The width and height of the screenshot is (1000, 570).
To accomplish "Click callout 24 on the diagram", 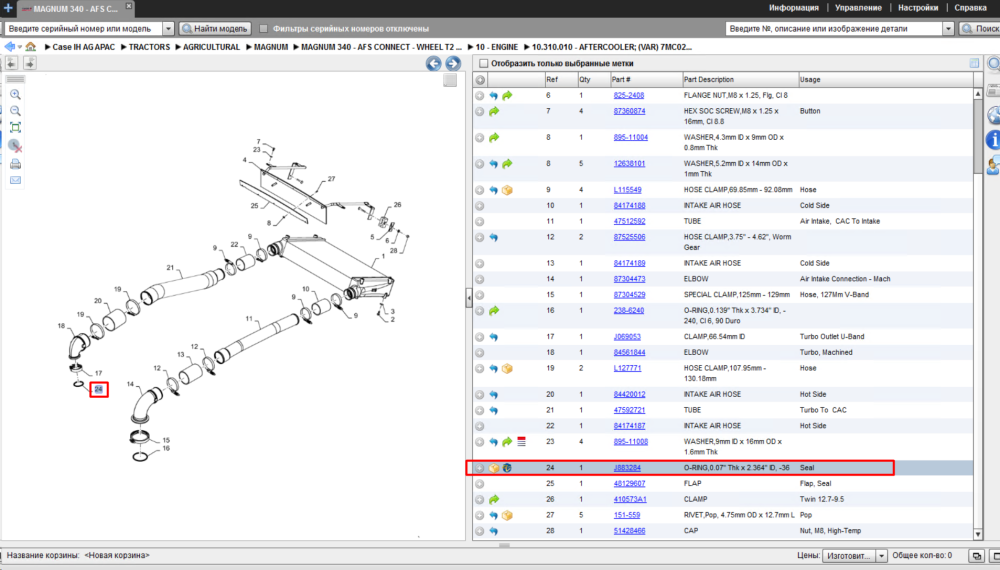I will pyautogui.click(x=99, y=390).
